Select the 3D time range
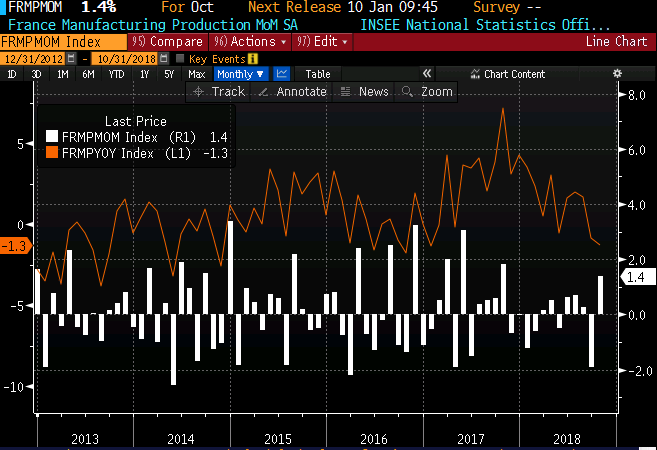The width and height of the screenshot is (657, 450). (x=36, y=74)
